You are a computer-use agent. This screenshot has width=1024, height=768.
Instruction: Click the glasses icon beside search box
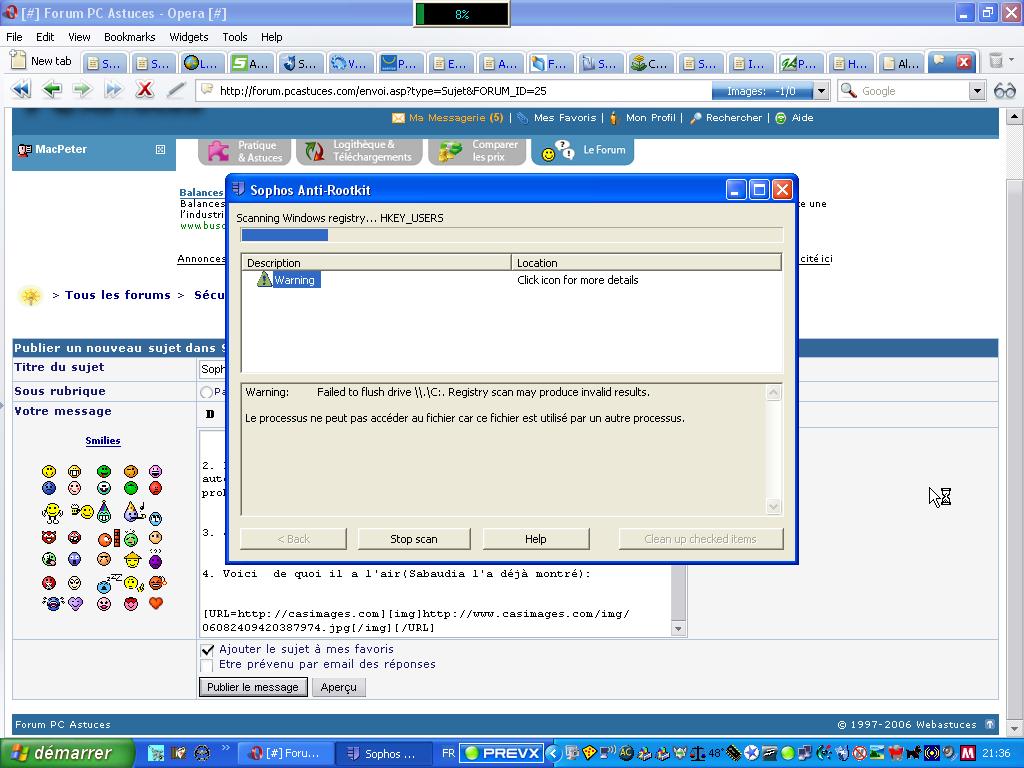(1004, 91)
